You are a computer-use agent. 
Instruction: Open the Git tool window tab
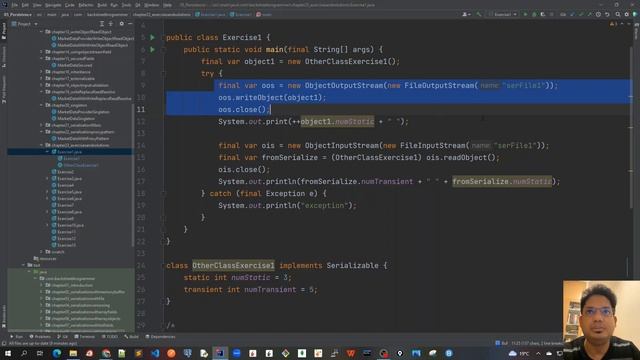[x=62, y=337]
